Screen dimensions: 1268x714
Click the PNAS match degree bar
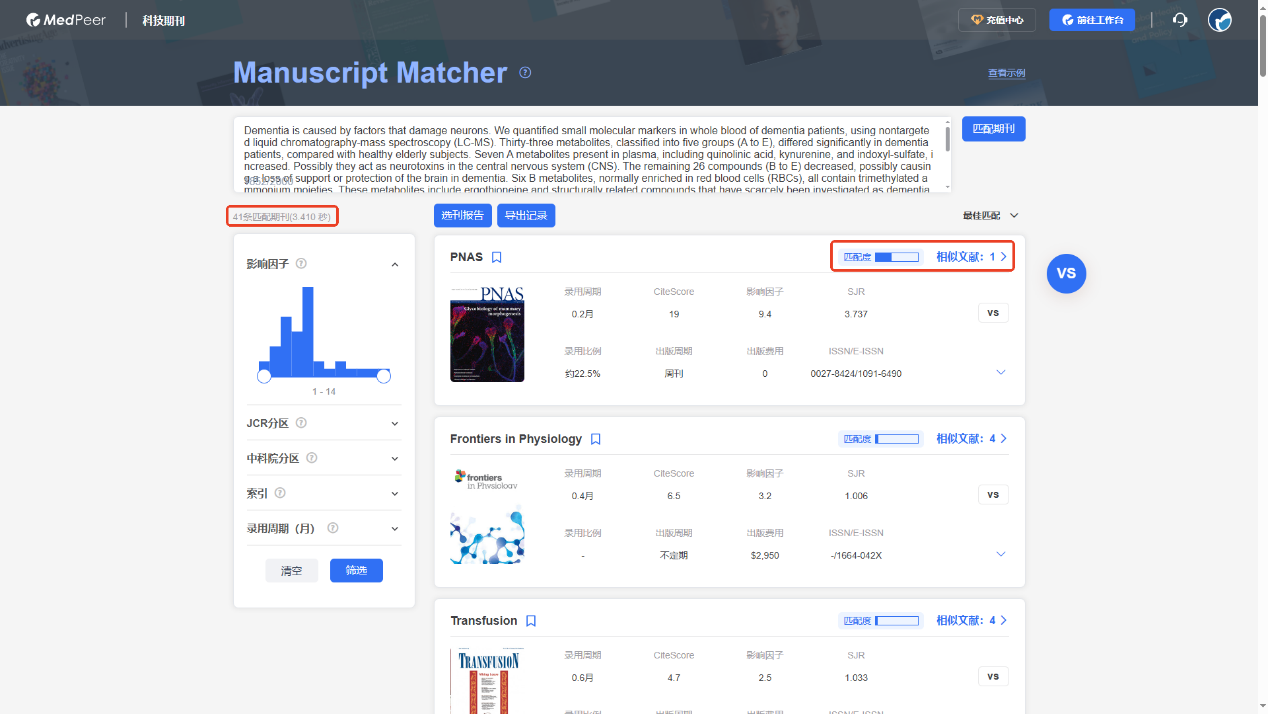click(x=896, y=257)
